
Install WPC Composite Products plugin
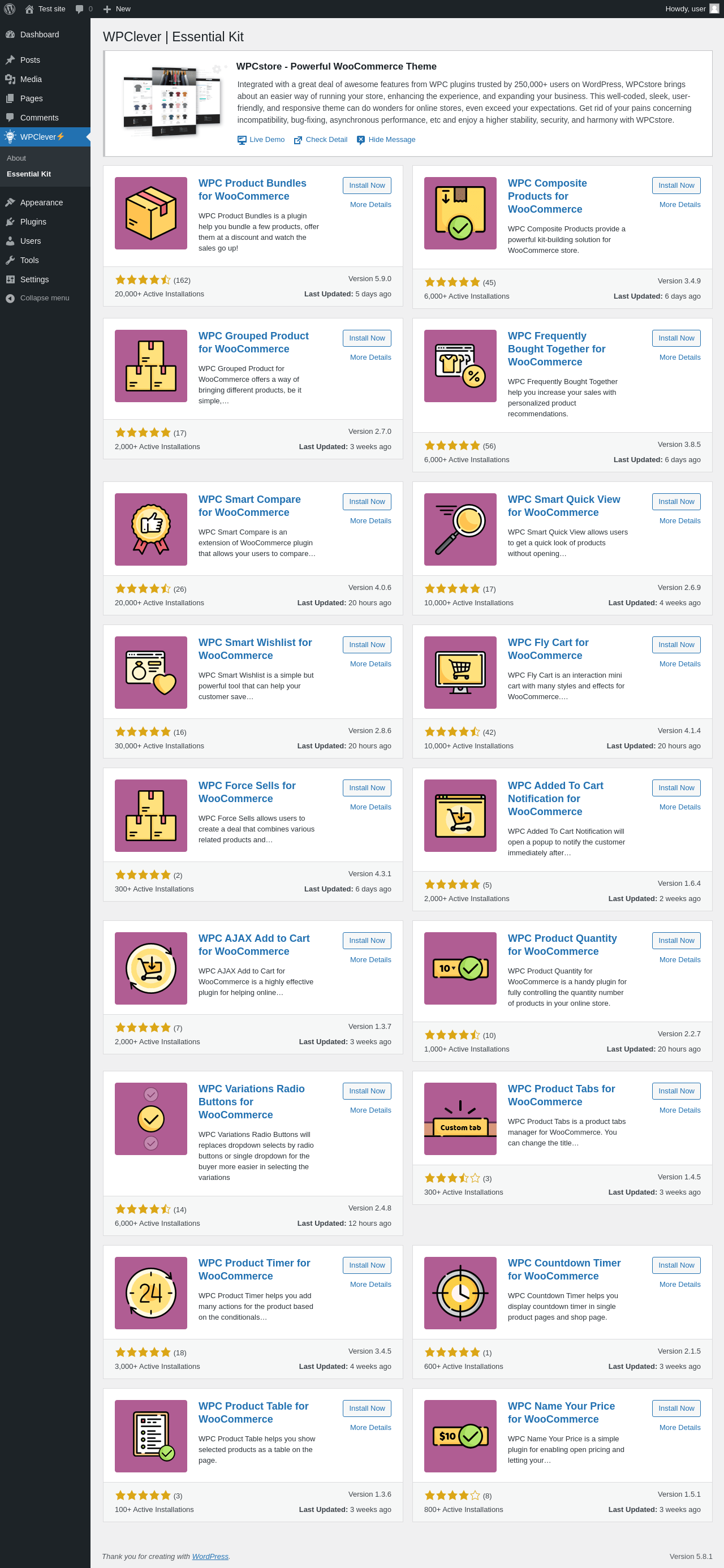point(676,185)
